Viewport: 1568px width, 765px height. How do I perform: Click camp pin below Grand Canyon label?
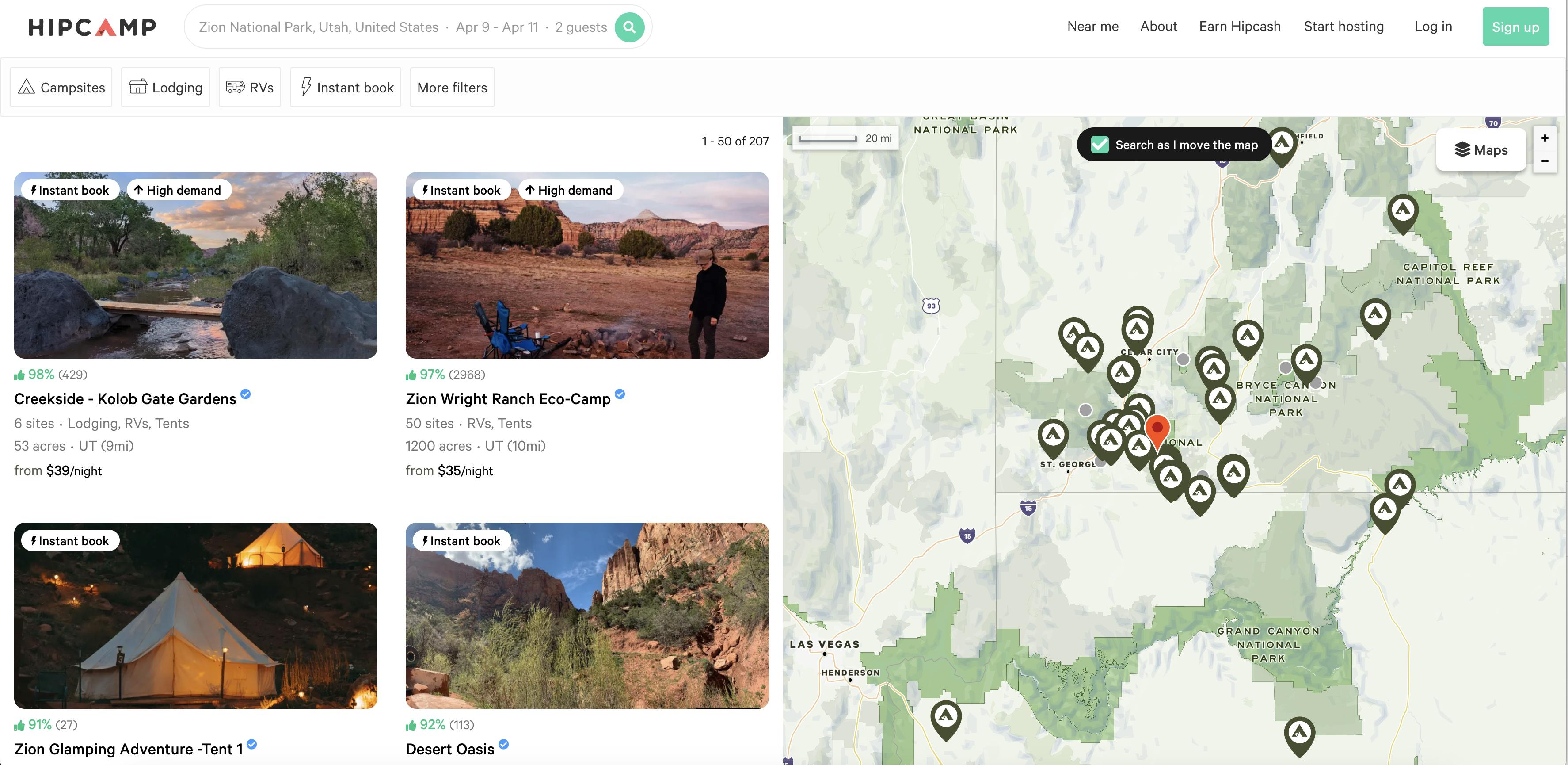pos(1299,734)
